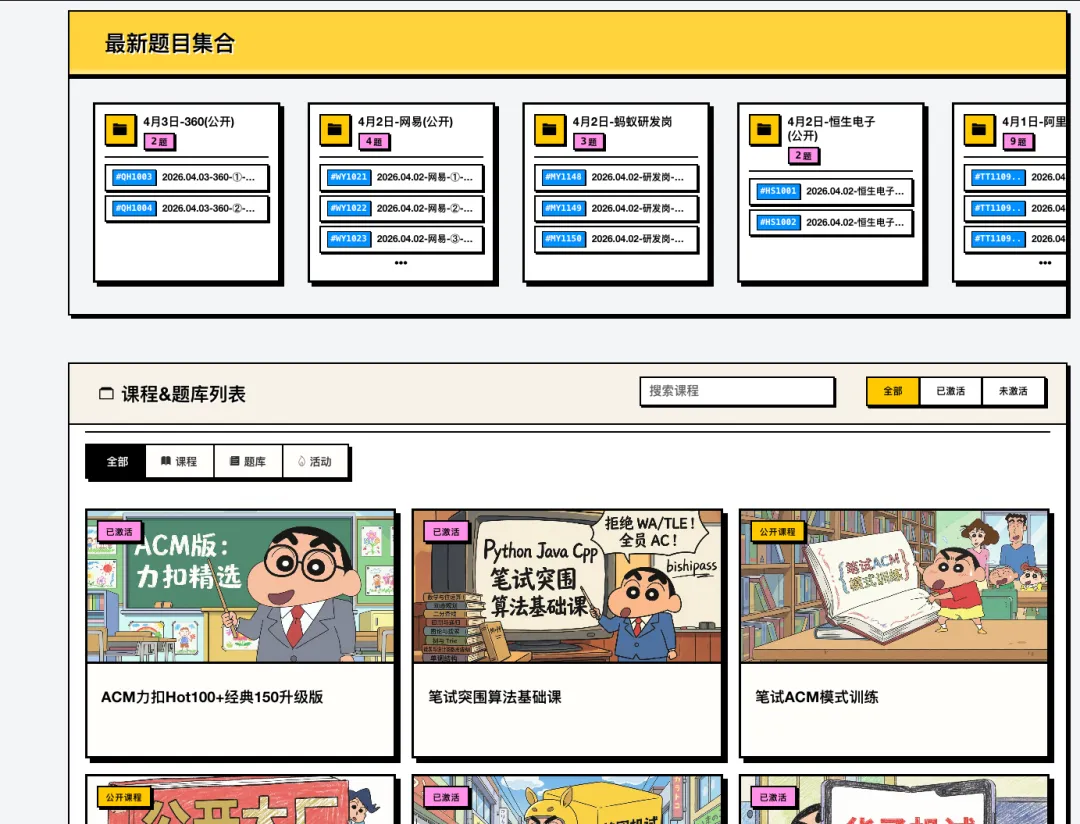The height and width of the screenshot is (824, 1080).
Task: Open the 4月2日-蚂蚁研发岗 folder icon
Action: point(550,130)
